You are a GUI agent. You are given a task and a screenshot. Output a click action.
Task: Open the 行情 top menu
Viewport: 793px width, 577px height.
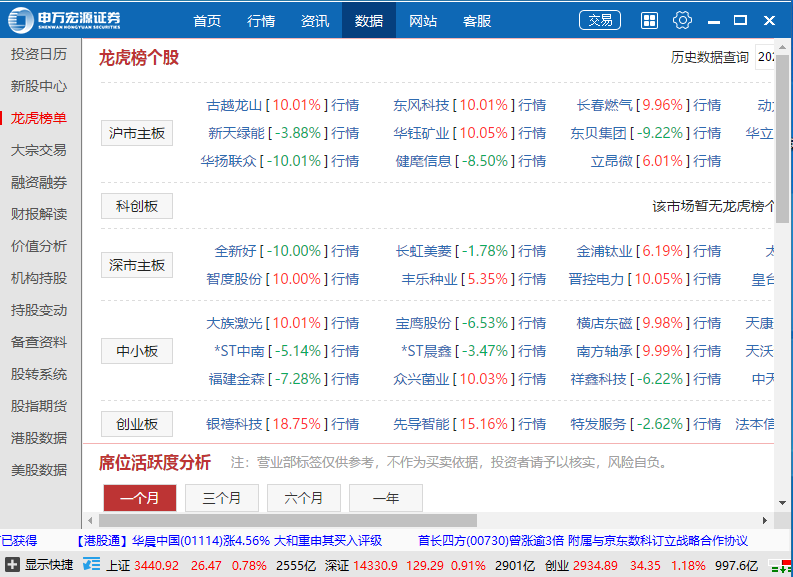coord(261,21)
